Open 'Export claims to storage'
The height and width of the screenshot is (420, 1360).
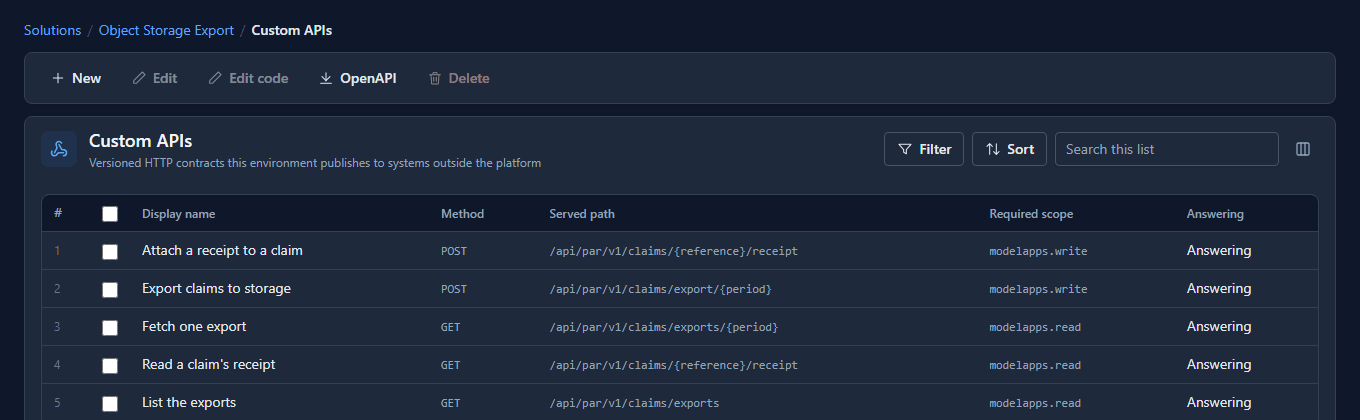pos(216,288)
